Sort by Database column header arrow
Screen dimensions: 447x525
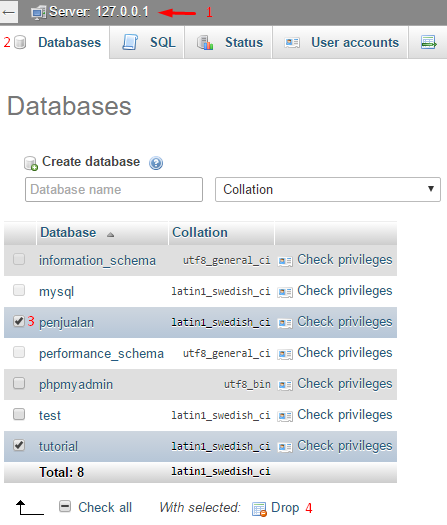tap(110, 235)
